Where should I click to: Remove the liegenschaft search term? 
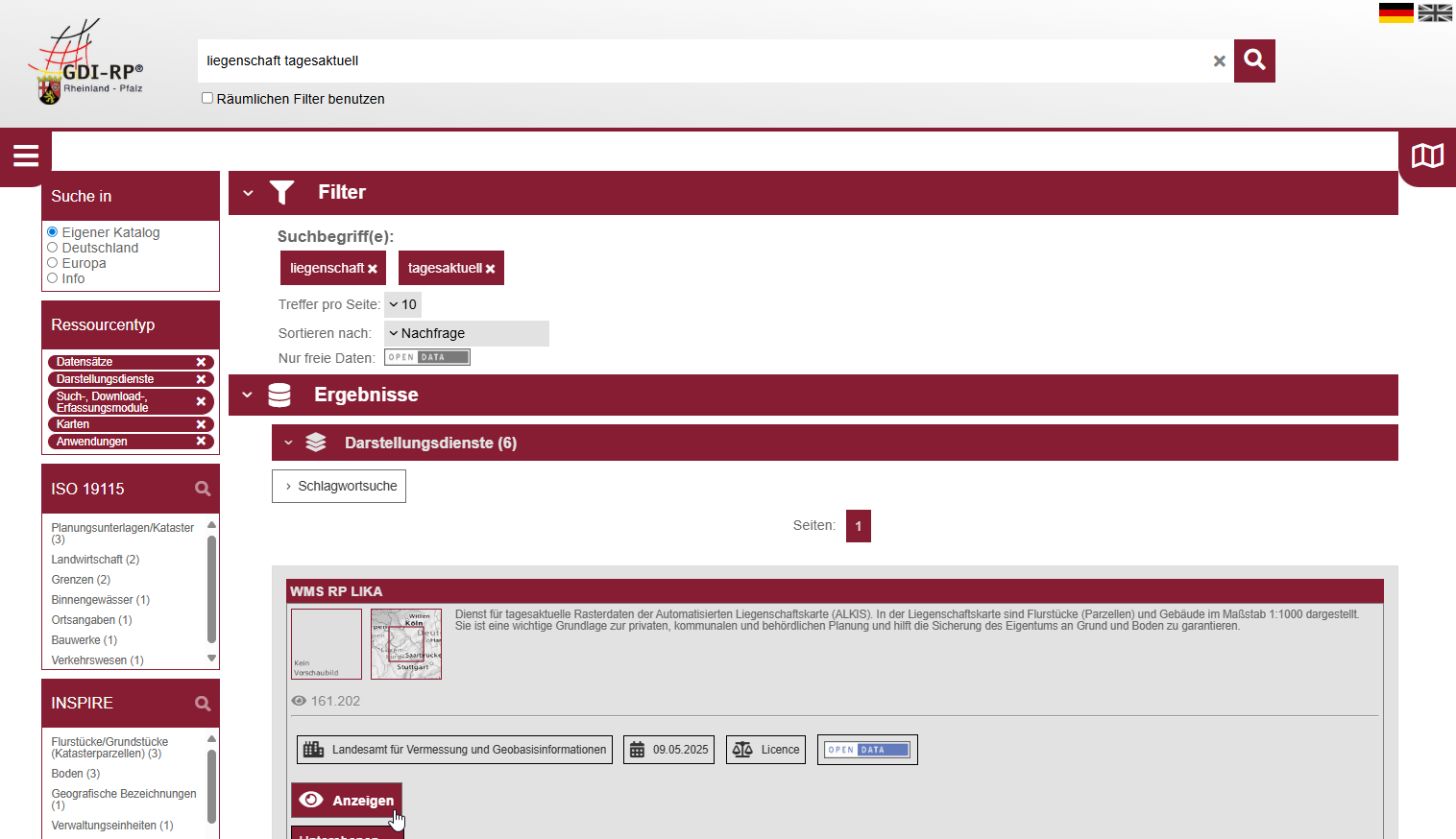tap(373, 269)
